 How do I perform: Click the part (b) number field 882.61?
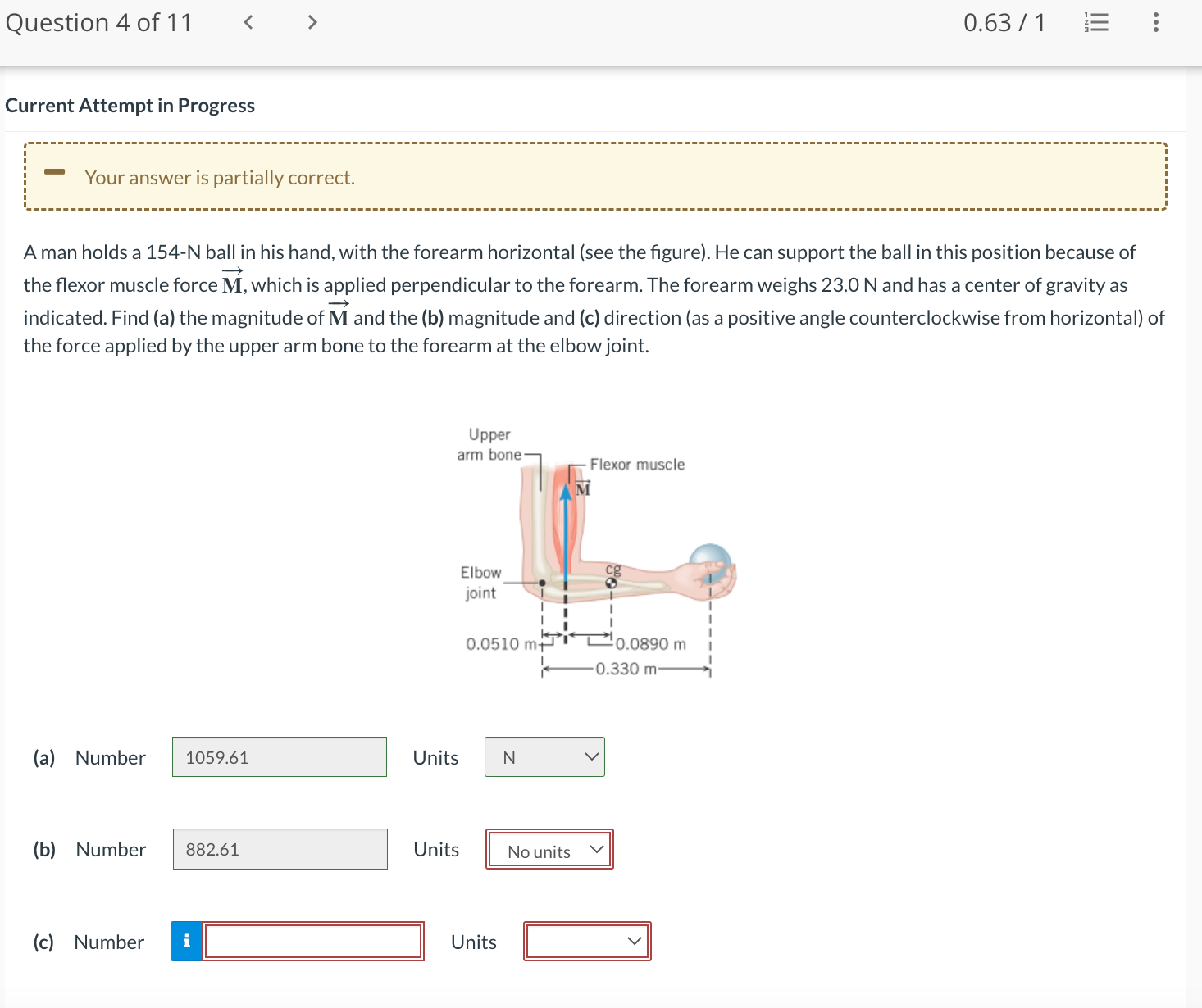click(280, 849)
